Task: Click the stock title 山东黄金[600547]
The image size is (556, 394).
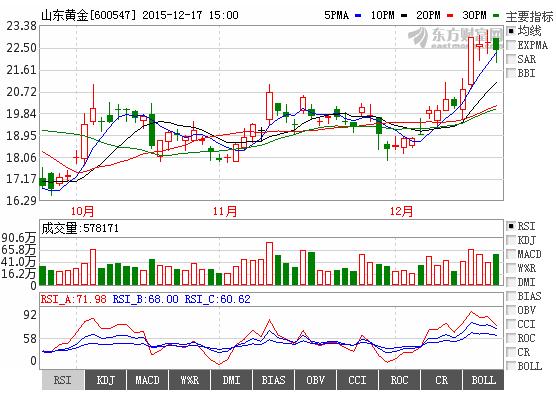Action: pyautogui.click(x=89, y=15)
